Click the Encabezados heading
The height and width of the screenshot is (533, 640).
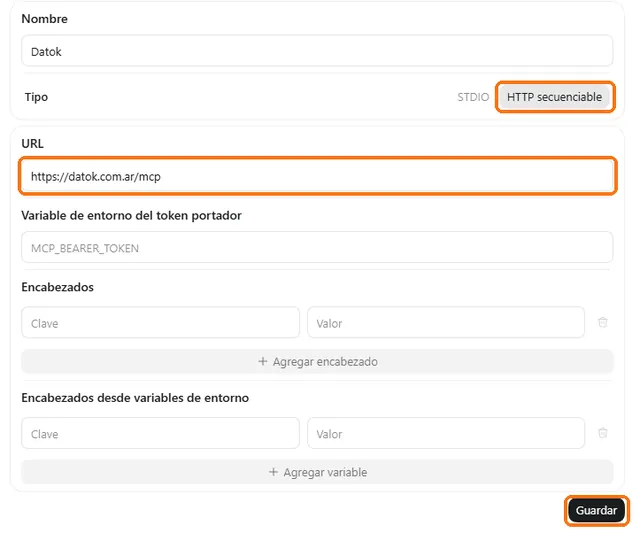tap(58, 287)
